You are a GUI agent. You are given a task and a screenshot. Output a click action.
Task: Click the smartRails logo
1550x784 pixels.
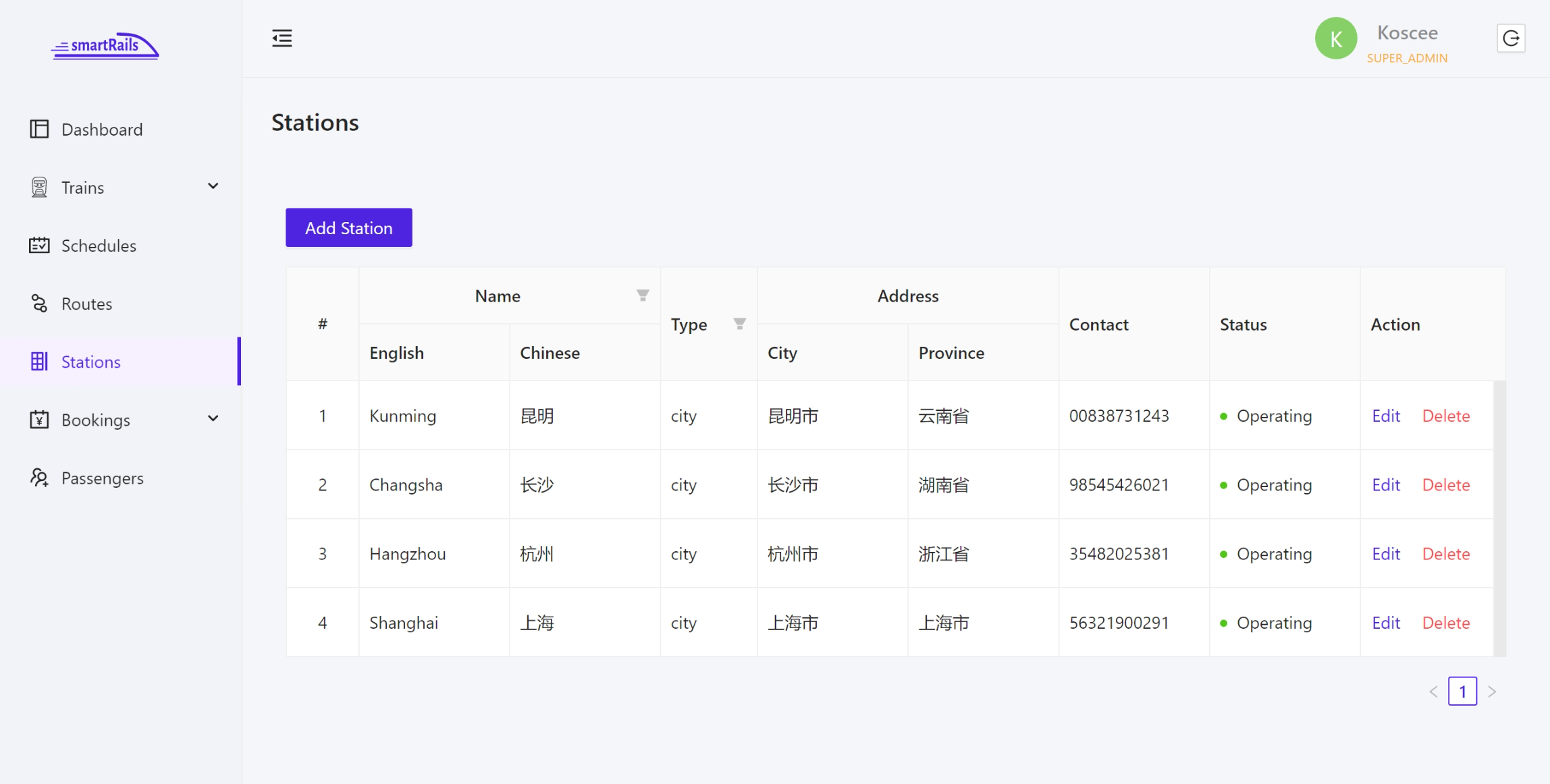(105, 46)
